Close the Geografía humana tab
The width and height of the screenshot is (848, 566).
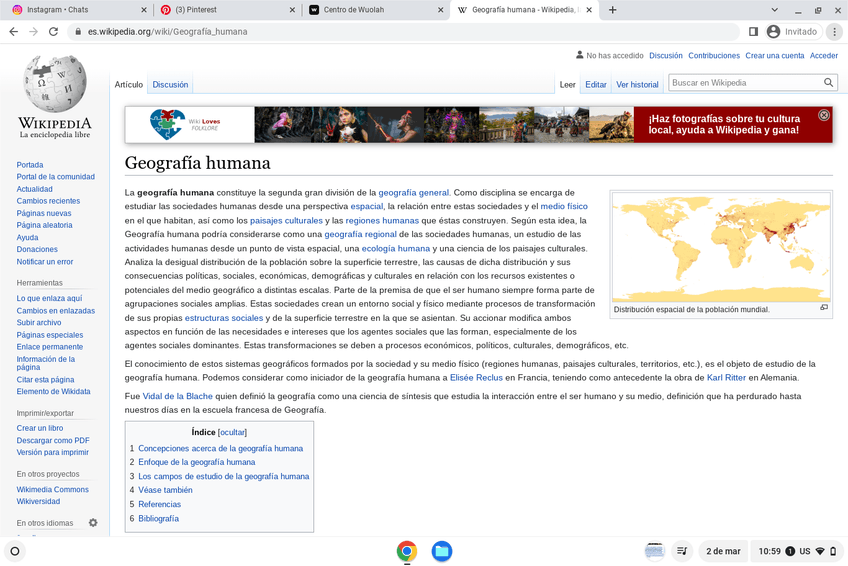click(589, 10)
